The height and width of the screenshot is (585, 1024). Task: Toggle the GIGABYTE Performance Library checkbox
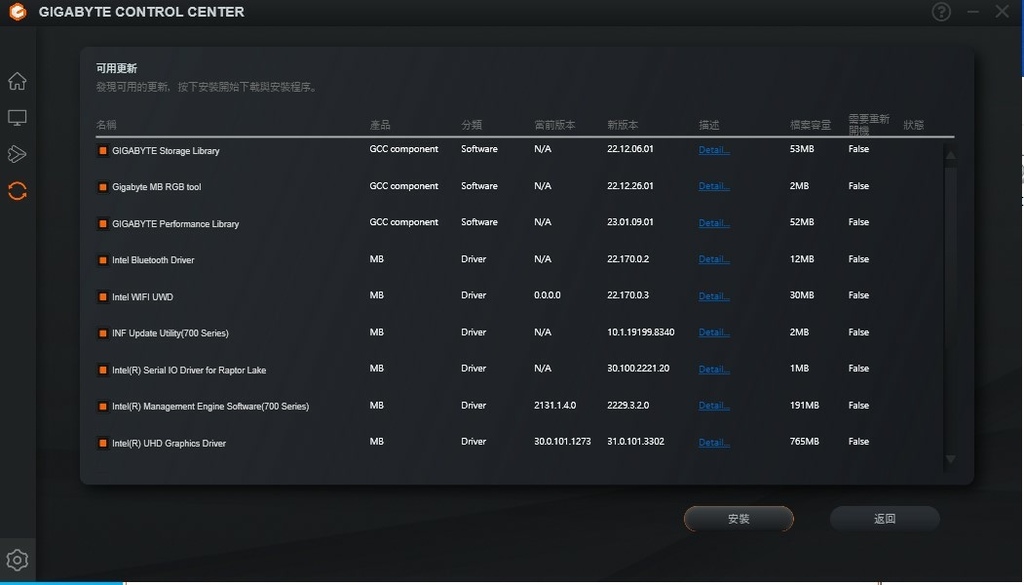(x=103, y=224)
